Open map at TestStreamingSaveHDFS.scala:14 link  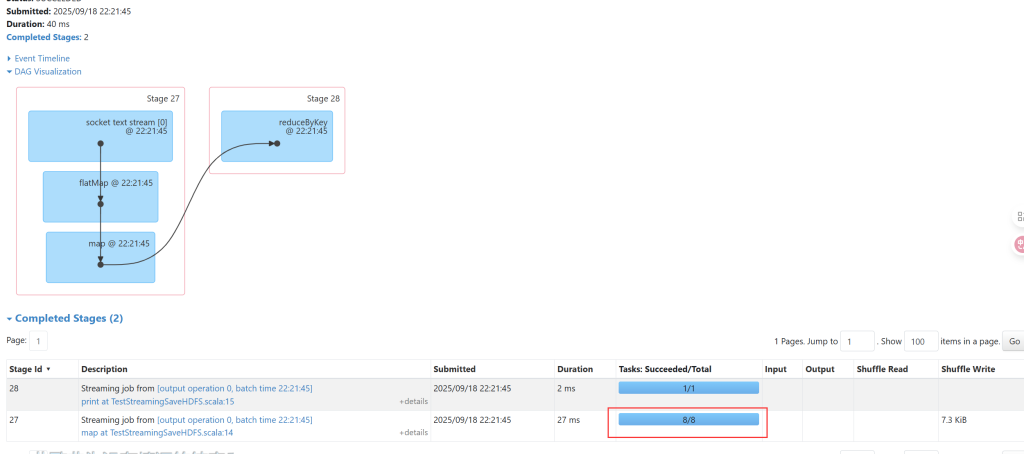coord(157,433)
